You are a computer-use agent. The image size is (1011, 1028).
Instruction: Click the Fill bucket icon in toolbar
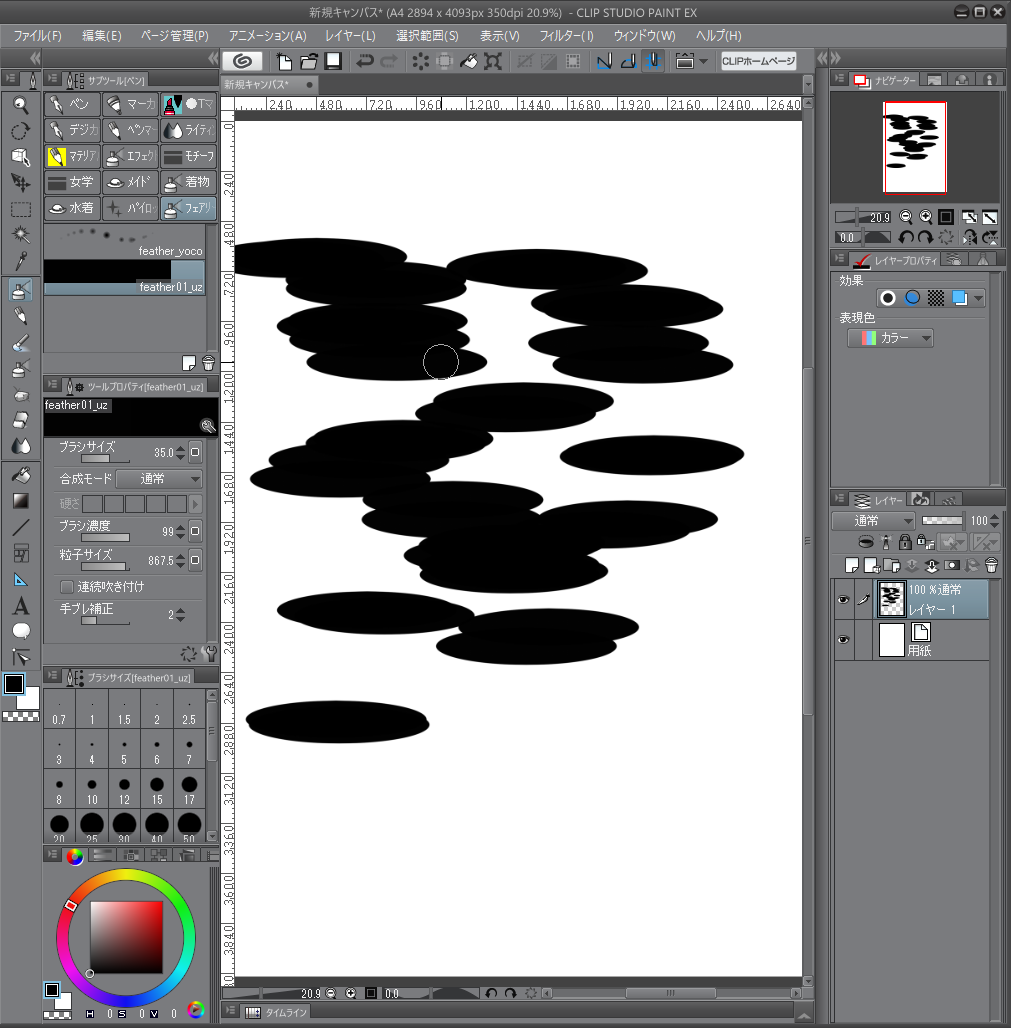(468, 61)
